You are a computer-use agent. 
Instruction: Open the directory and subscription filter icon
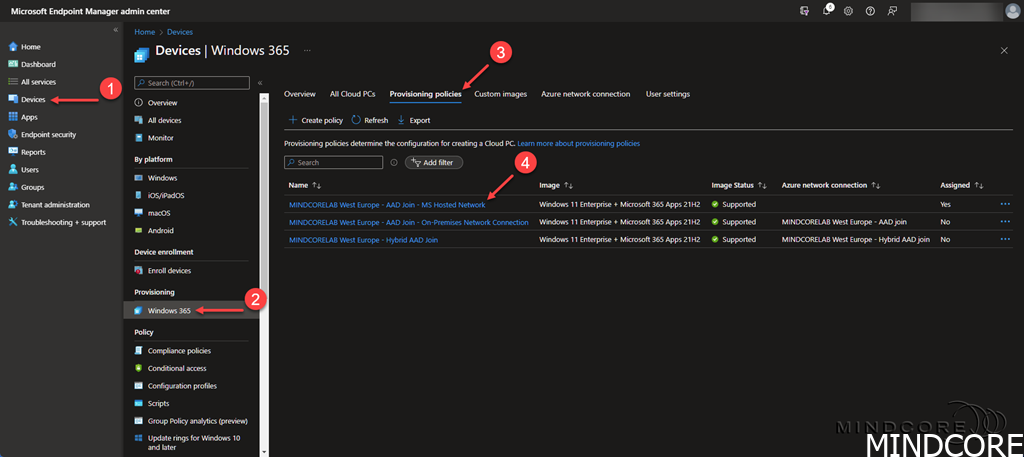tap(805, 11)
